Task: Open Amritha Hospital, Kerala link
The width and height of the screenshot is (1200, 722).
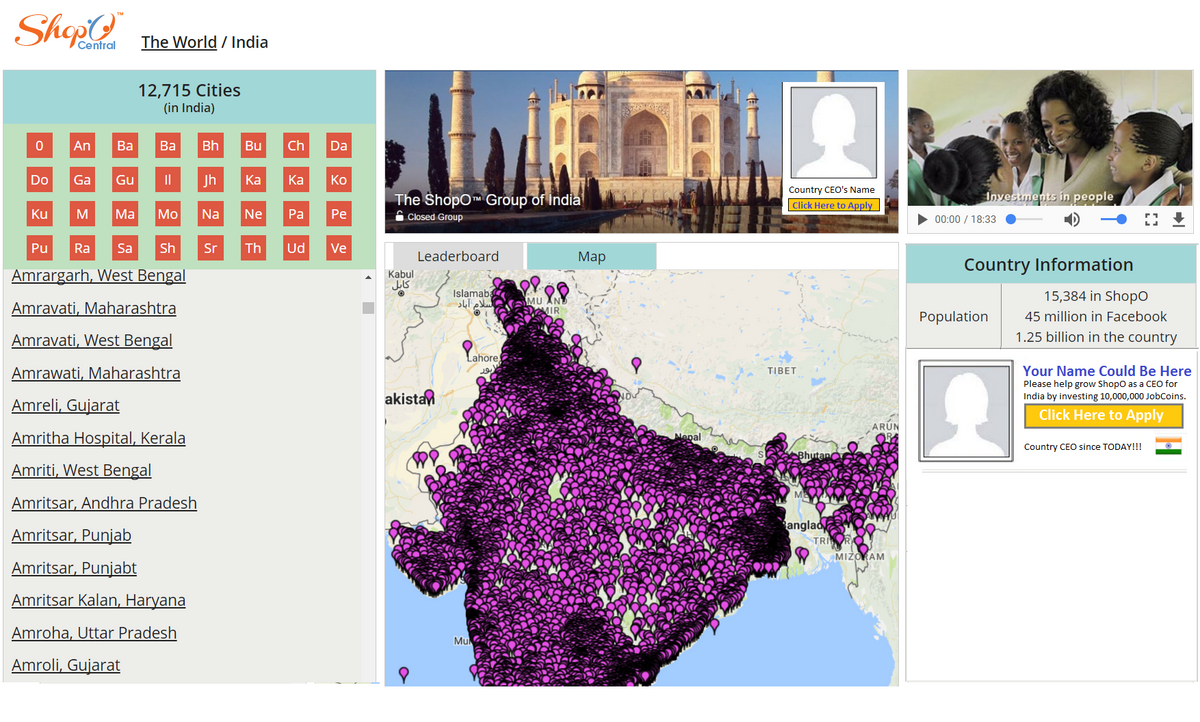Action: (x=99, y=438)
